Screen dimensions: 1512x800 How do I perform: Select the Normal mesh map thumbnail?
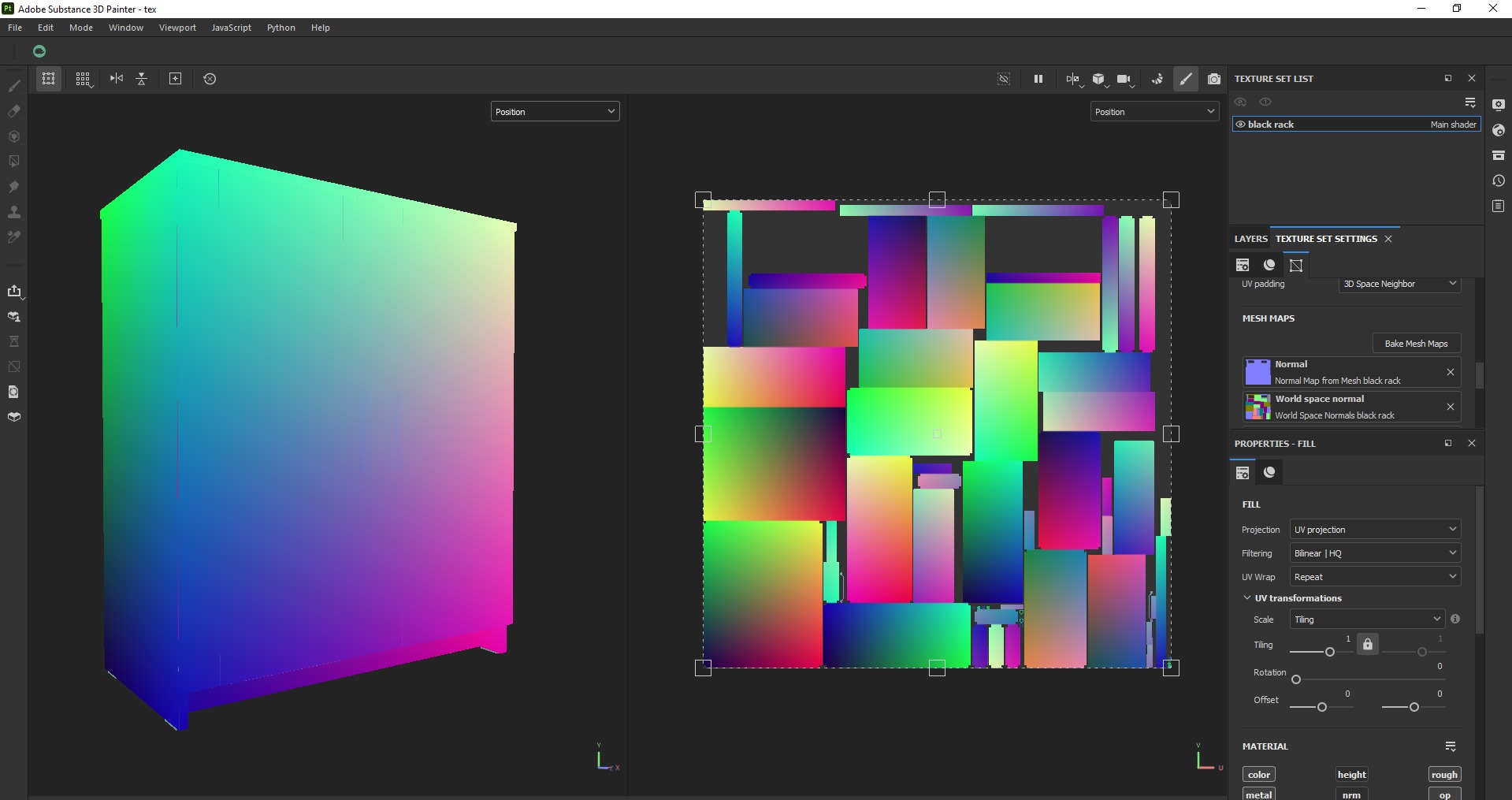click(x=1258, y=372)
